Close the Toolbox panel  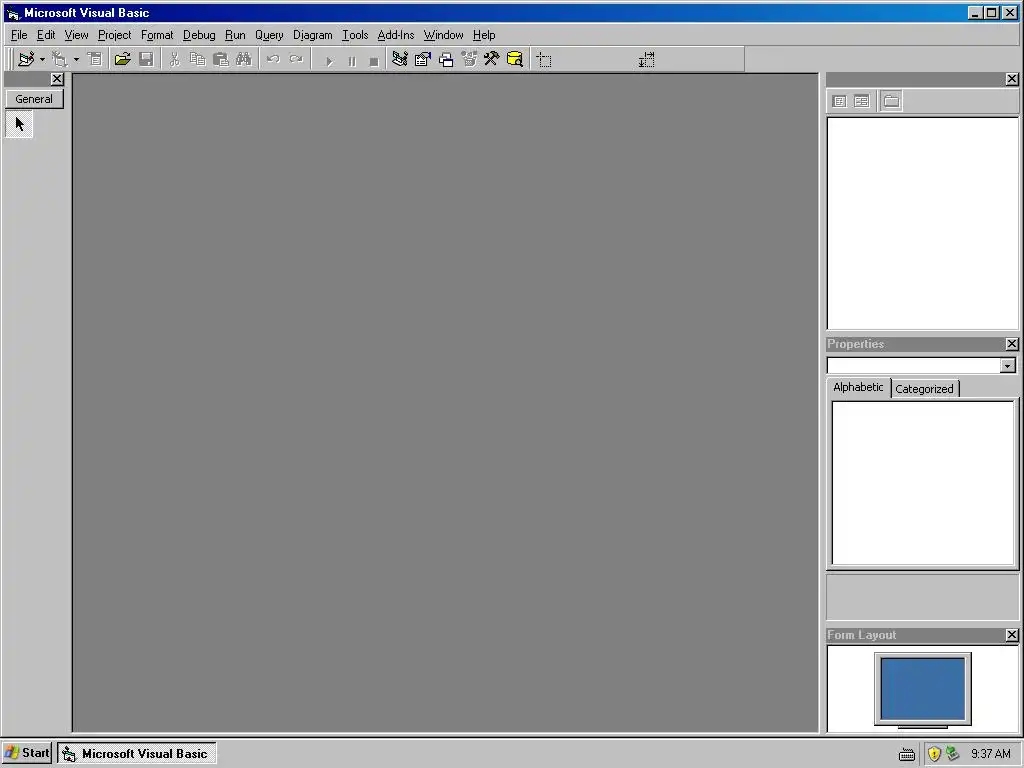point(57,79)
